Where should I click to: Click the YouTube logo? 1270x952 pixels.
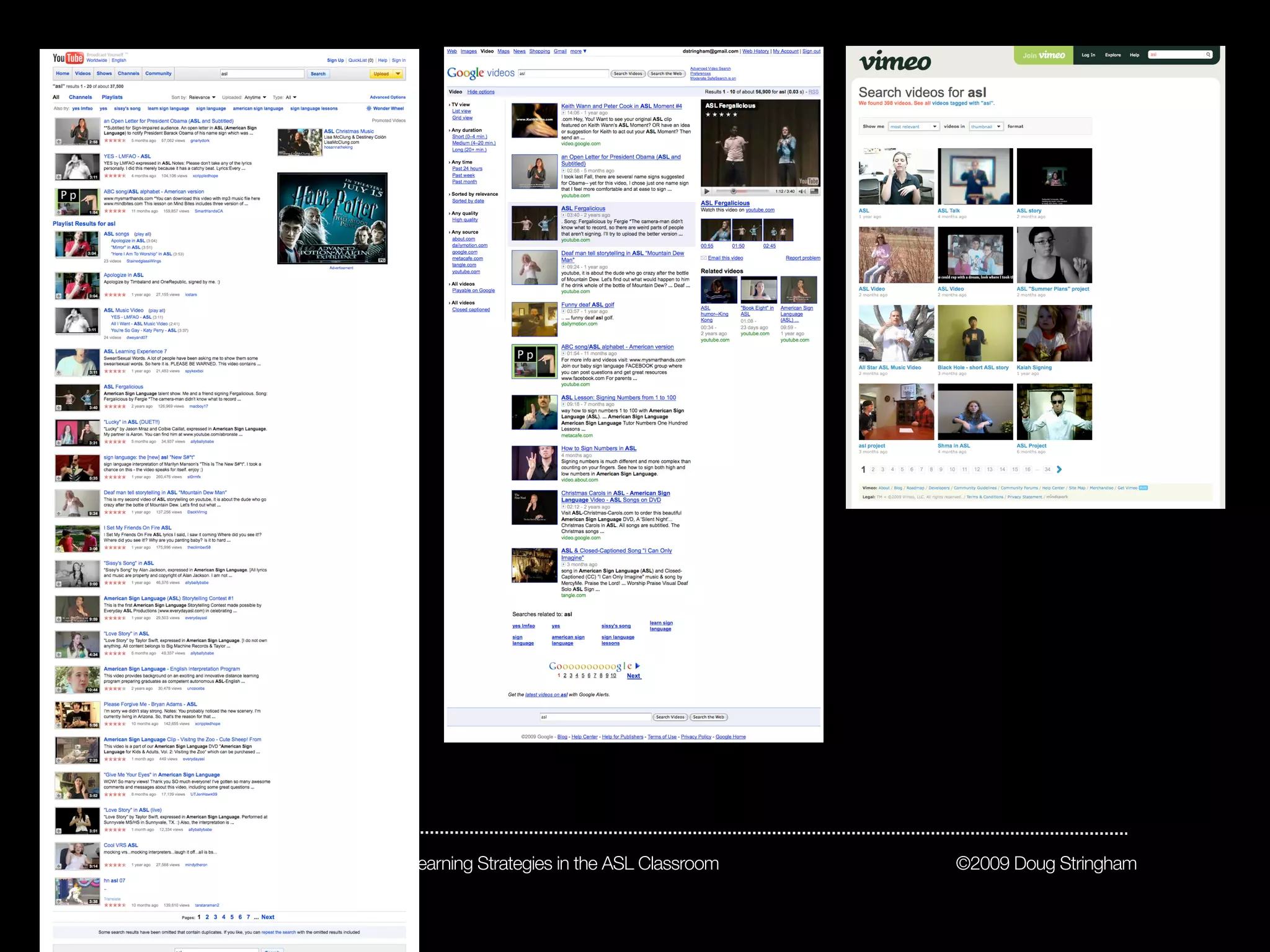(68, 58)
